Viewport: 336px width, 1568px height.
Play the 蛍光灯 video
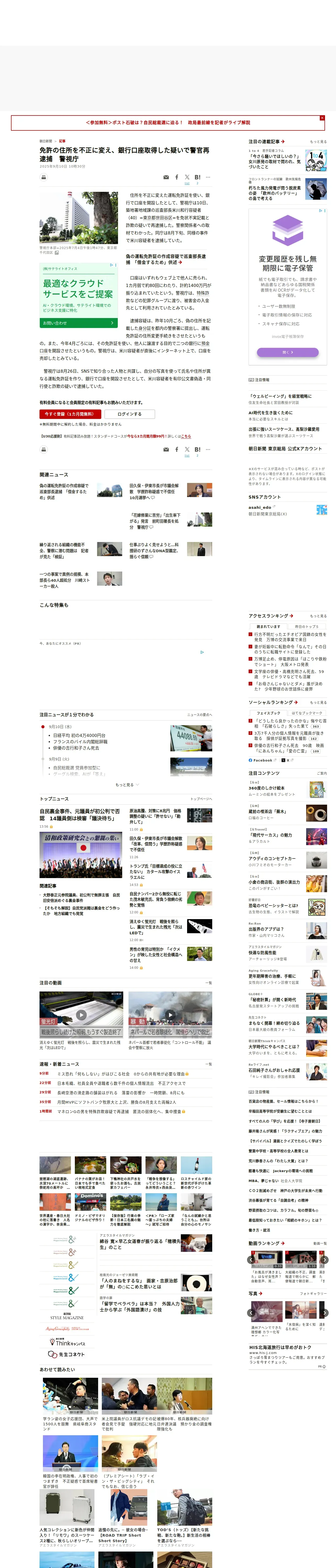pos(81,1015)
